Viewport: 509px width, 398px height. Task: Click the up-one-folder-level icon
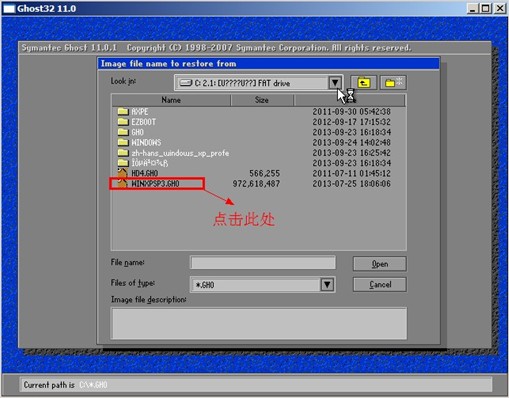364,82
